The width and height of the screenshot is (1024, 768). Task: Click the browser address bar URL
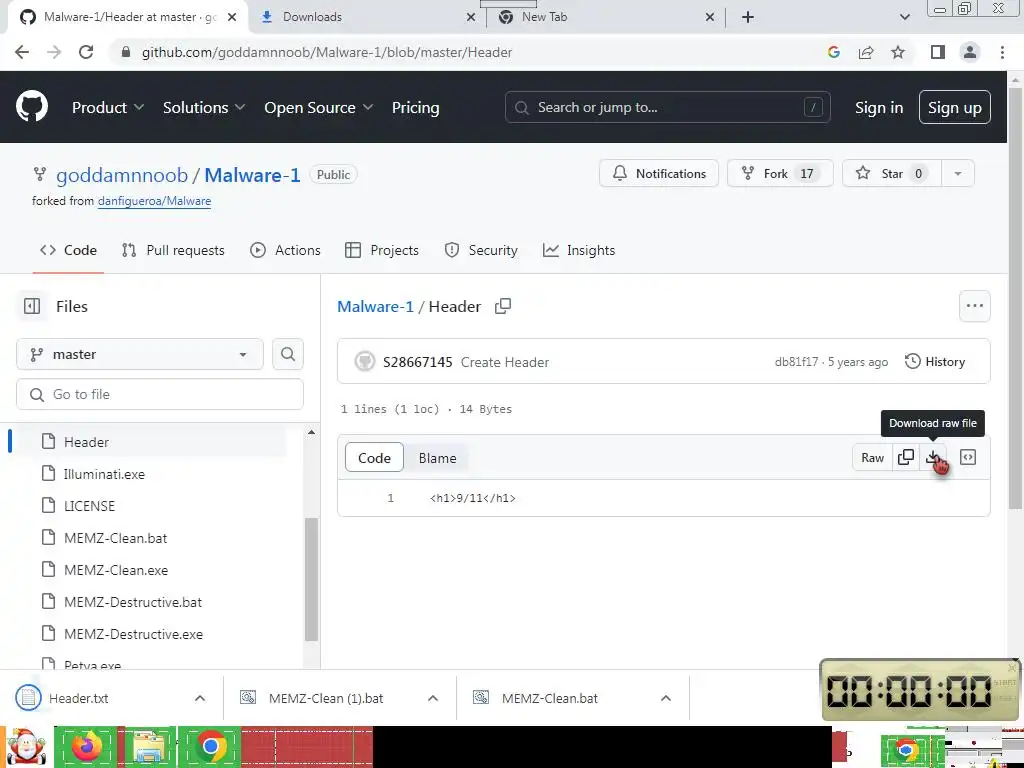(x=327, y=52)
